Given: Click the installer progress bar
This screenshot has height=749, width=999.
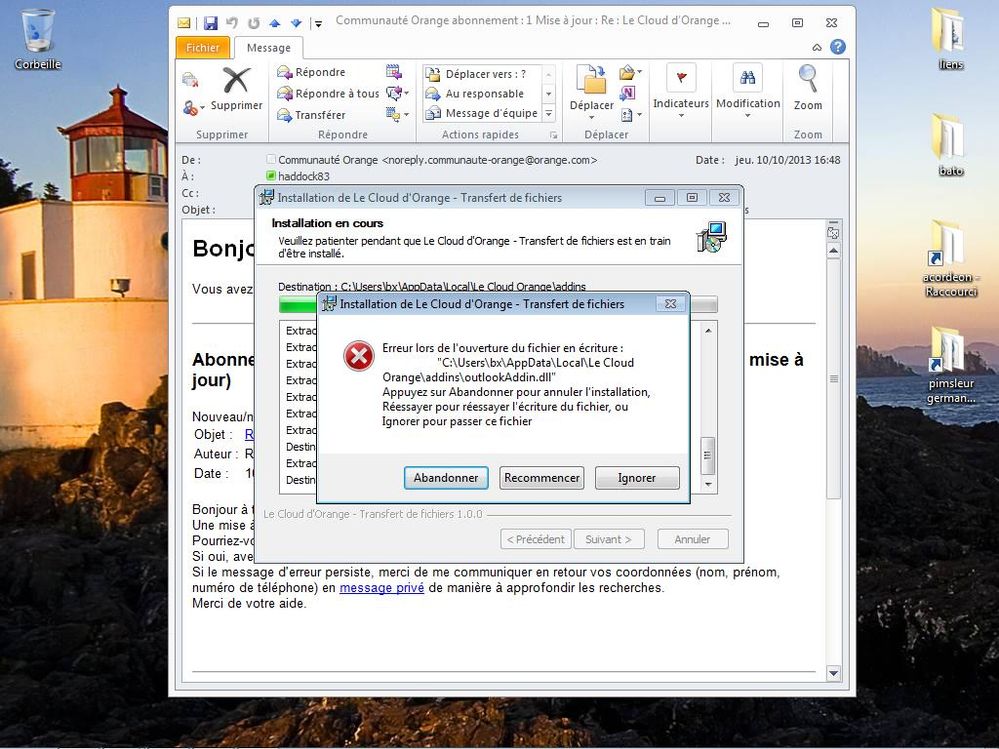Looking at the screenshot, I should point(498,304).
